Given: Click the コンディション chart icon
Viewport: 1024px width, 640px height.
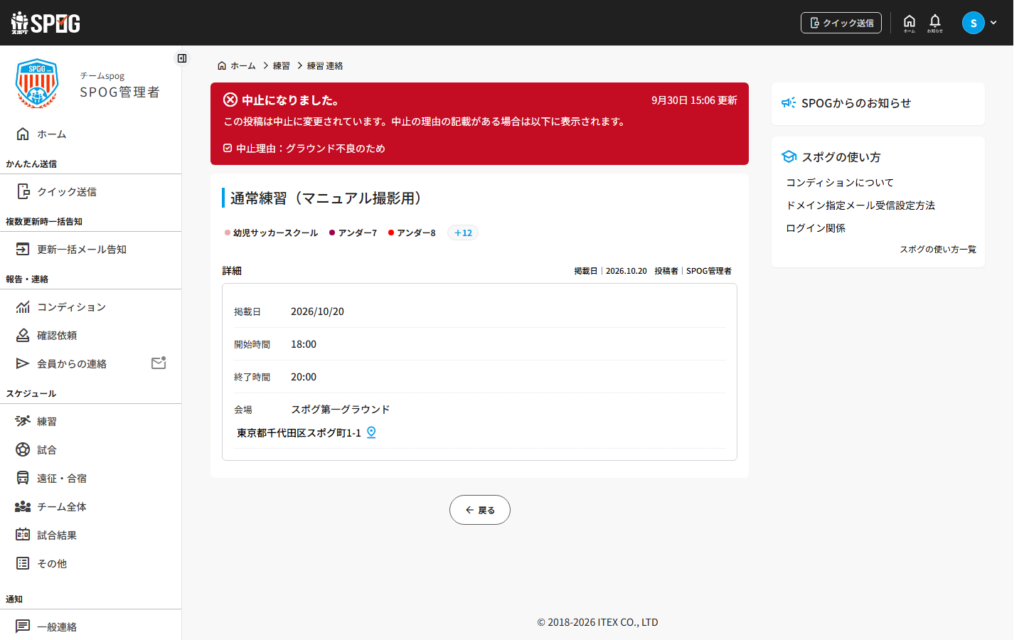Looking at the screenshot, I should point(23,306).
